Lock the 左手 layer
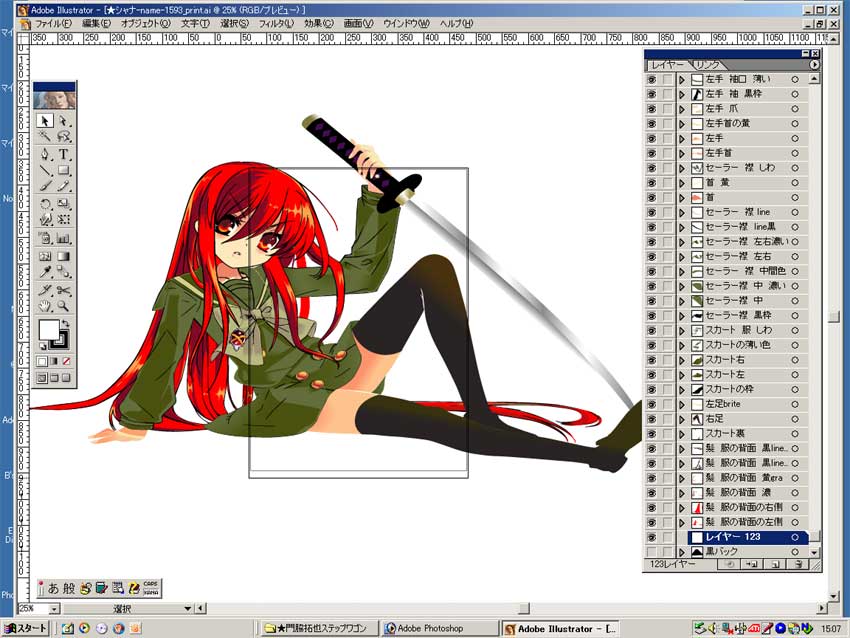The height and width of the screenshot is (638, 850). pyautogui.click(x=667, y=138)
